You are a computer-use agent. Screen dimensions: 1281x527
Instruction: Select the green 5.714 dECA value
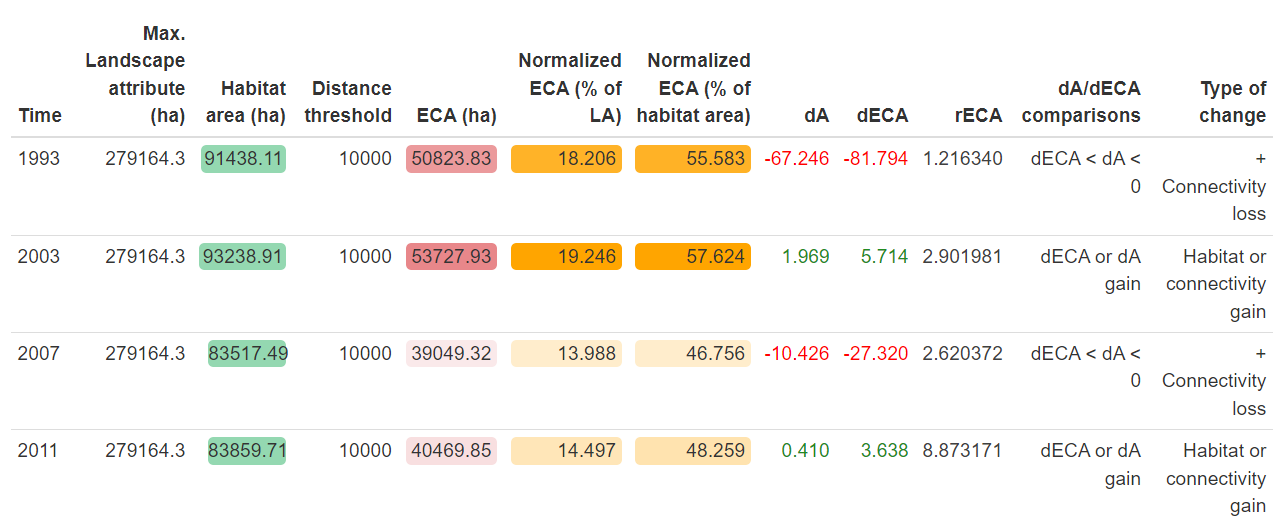[x=884, y=257]
